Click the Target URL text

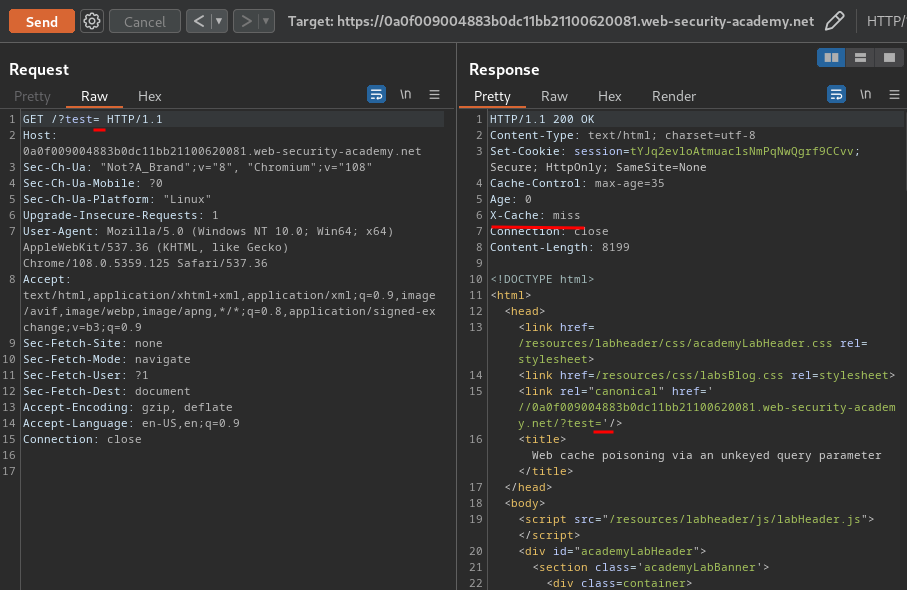[x=551, y=21]
